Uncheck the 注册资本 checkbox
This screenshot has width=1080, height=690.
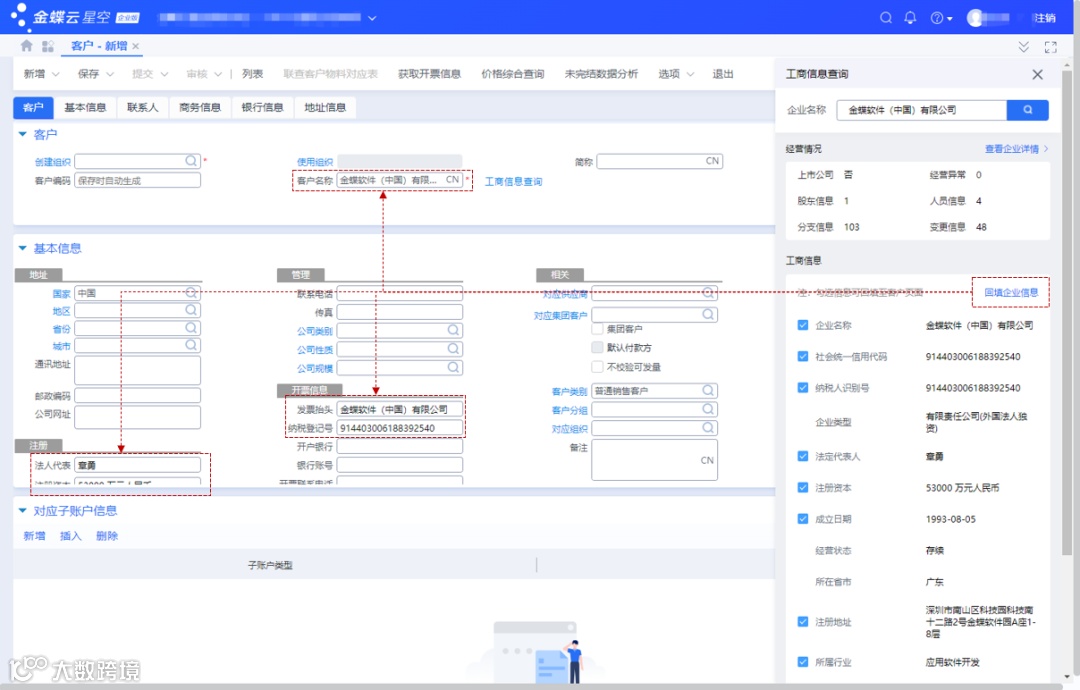point(802,488)
